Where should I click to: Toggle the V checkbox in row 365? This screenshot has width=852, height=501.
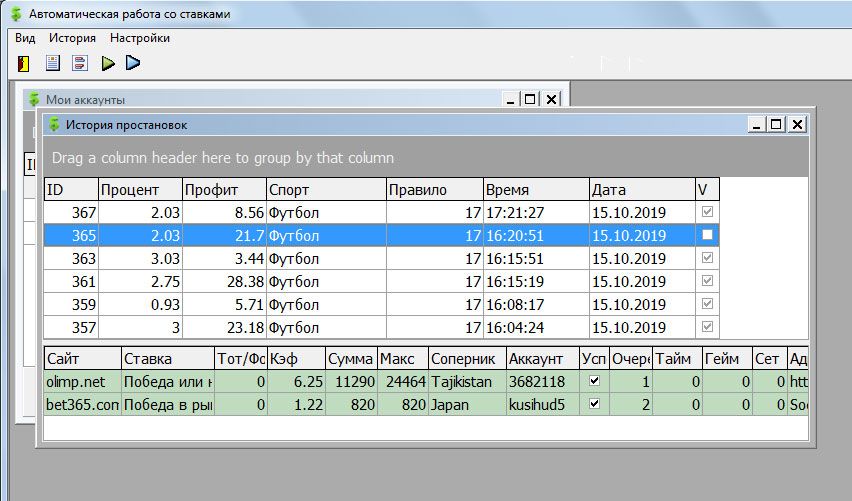(x=708, y=236)
